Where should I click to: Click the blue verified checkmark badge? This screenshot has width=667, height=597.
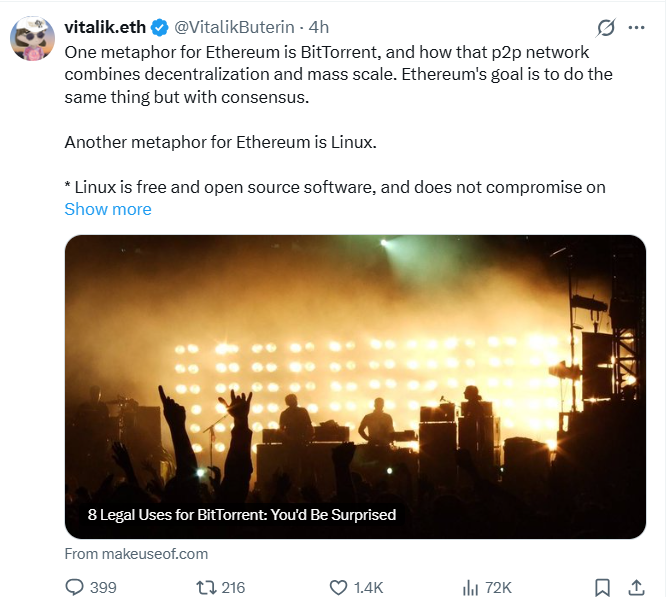tap(157, 28)
